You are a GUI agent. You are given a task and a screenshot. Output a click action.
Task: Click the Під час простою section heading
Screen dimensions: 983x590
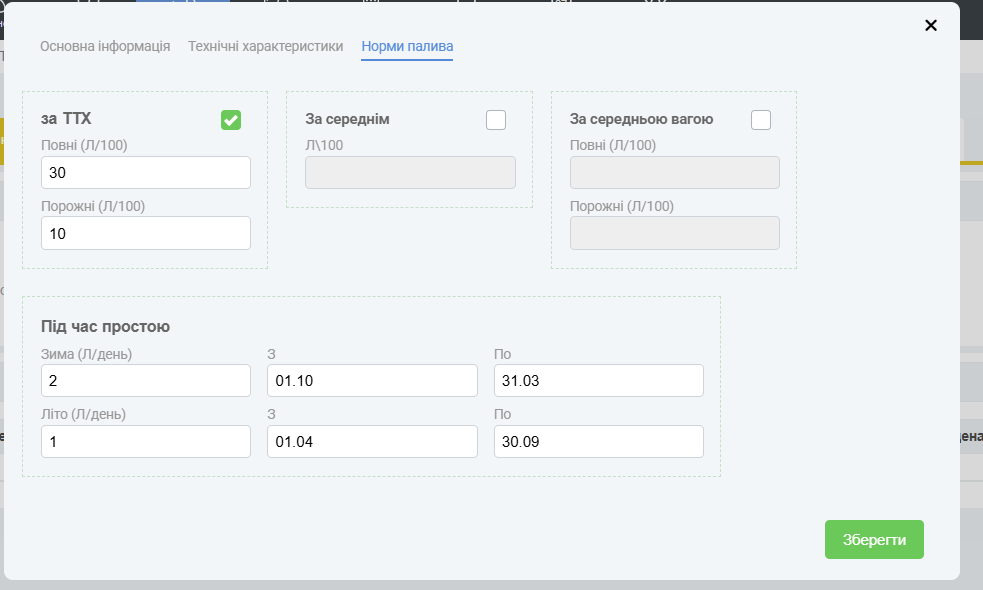point(105,326)
